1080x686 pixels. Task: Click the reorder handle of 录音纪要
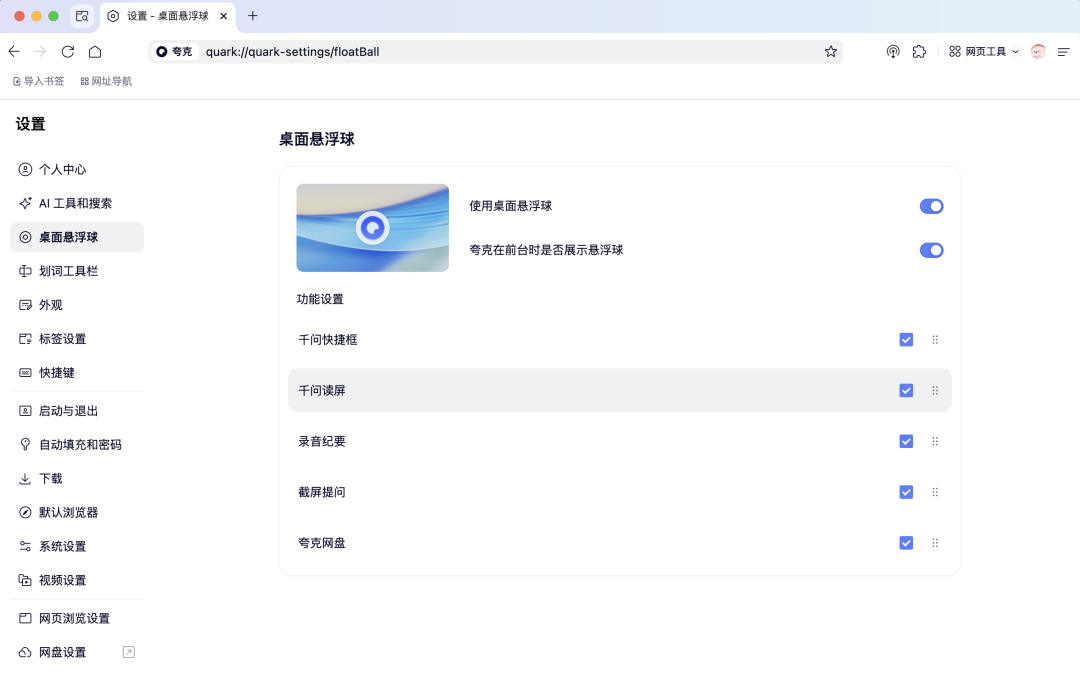935,441
